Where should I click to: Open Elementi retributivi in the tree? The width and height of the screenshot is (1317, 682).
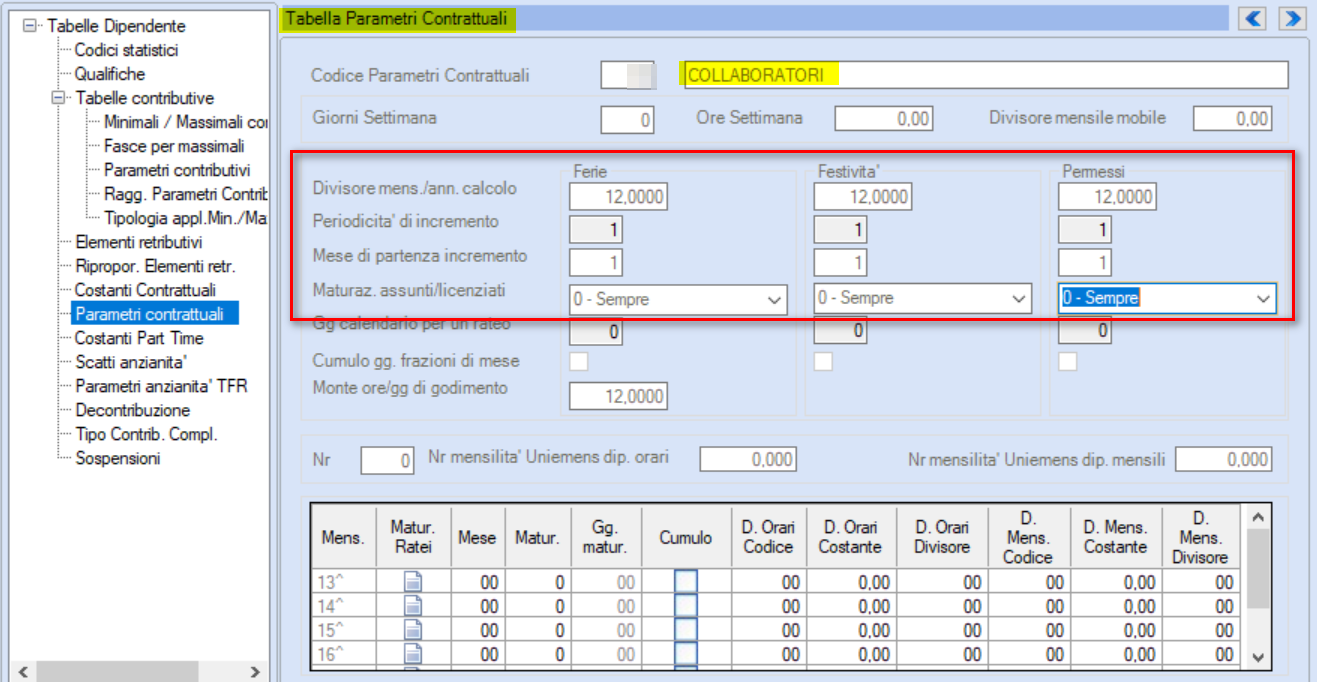[x=139, y=242]
